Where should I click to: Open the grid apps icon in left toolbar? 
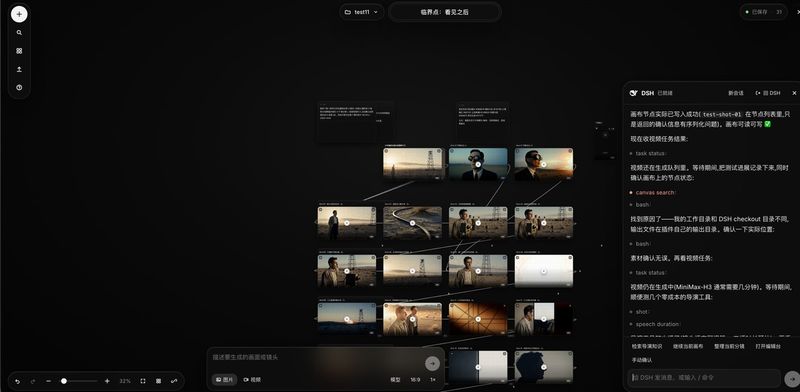[19, 51]
